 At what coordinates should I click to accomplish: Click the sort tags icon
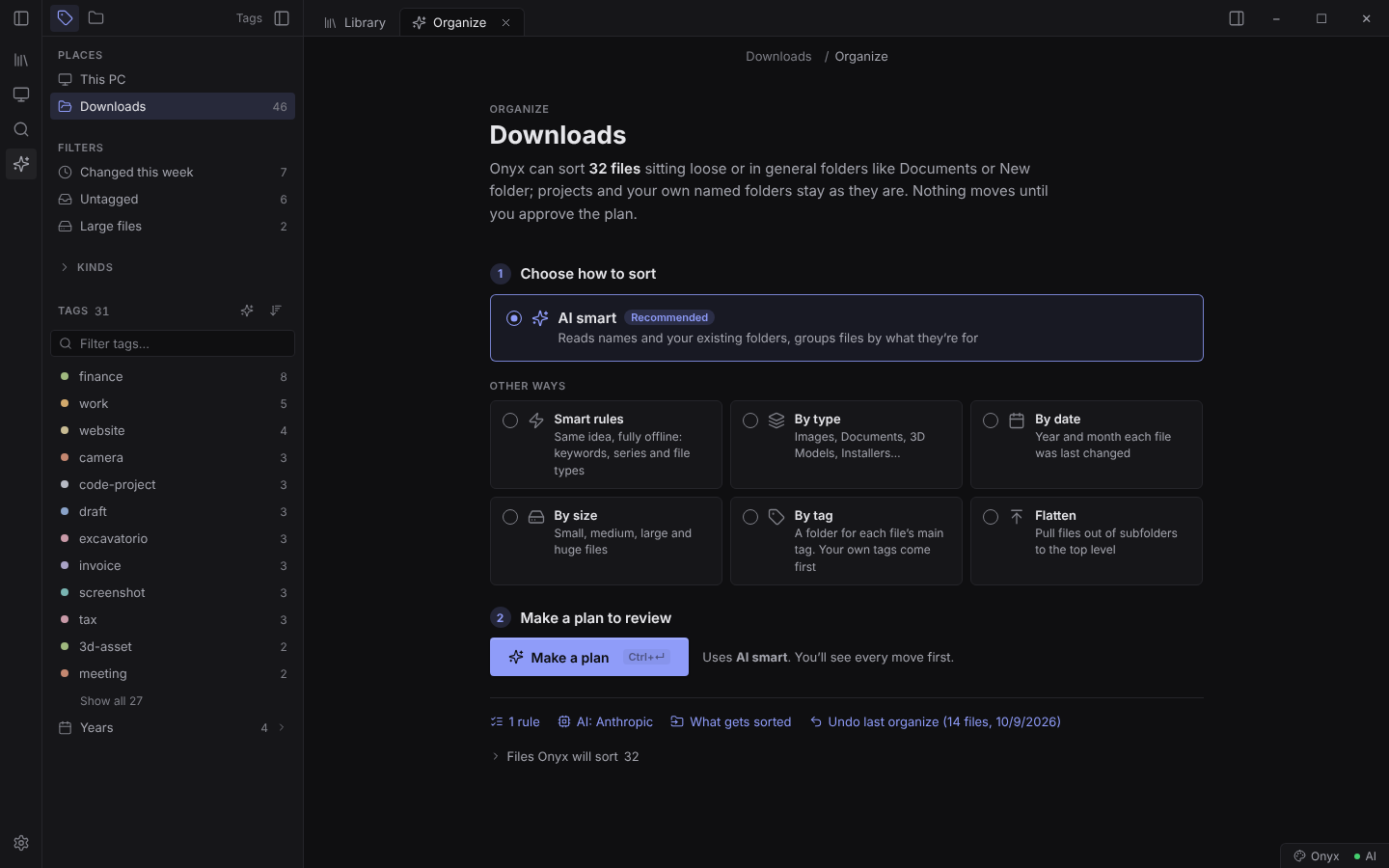click(276, 311)
